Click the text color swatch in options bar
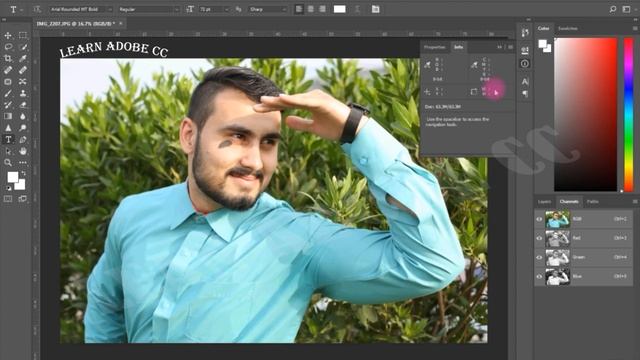The height and width of the screenshot is (360, 640). [x=340, y=9]
